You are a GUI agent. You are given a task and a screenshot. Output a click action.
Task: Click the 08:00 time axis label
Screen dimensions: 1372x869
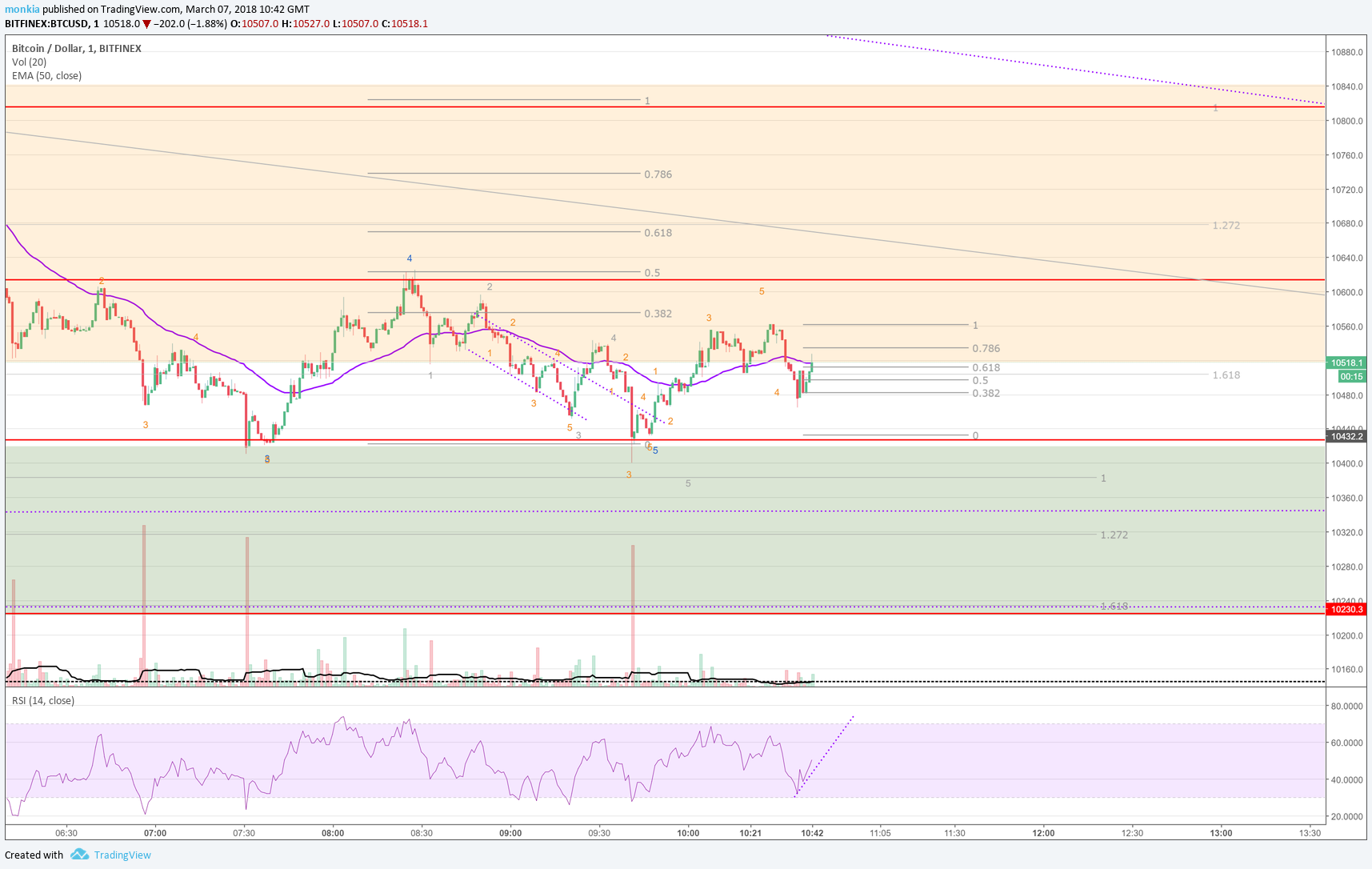pos(333,833)
